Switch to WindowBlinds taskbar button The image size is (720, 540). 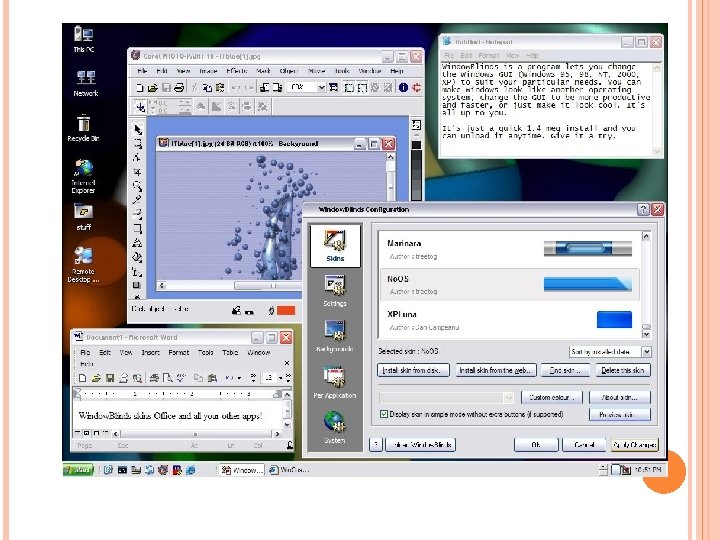tap(242, 470)
